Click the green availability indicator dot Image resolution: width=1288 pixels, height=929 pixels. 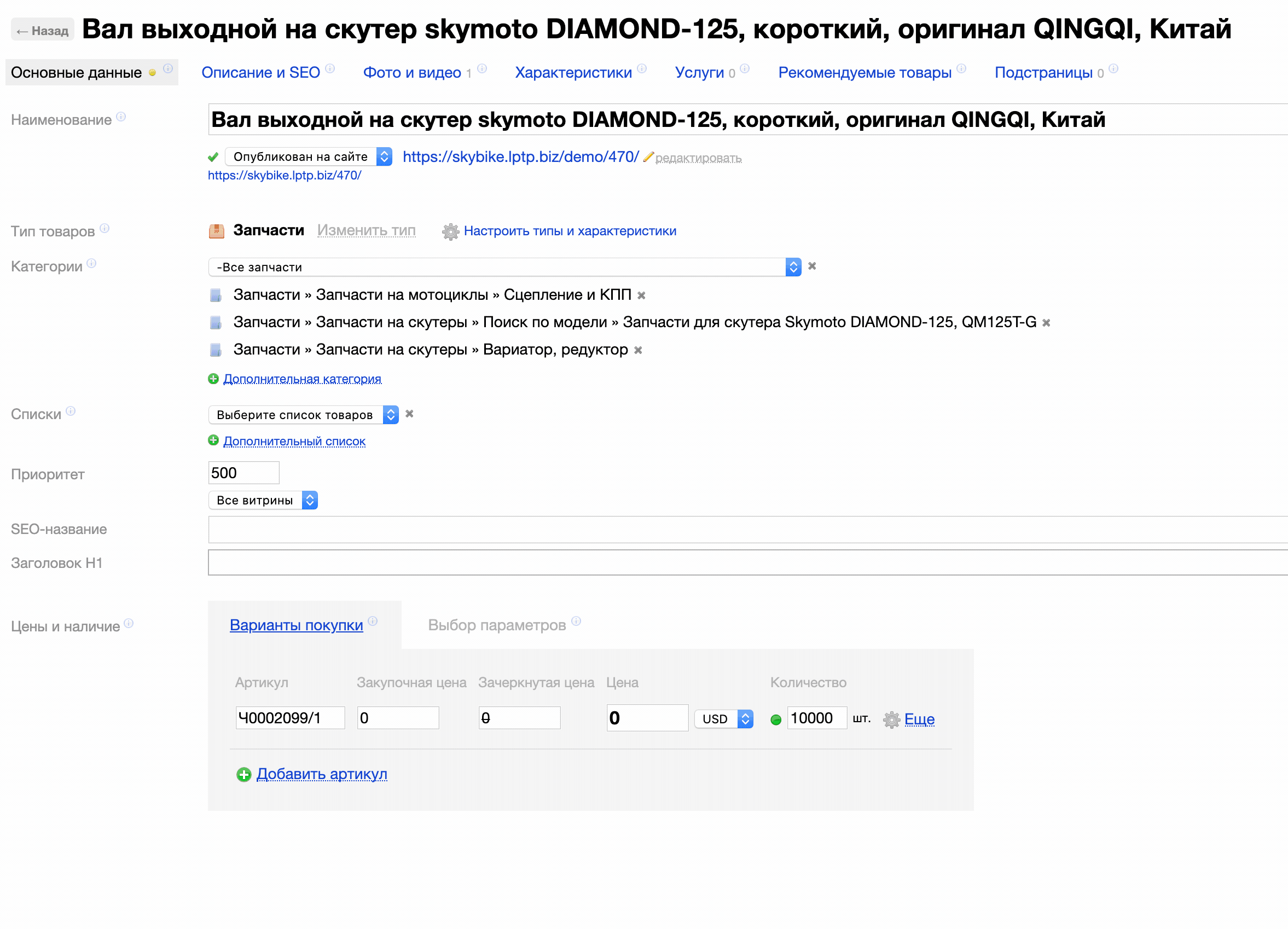click(776, 720)
